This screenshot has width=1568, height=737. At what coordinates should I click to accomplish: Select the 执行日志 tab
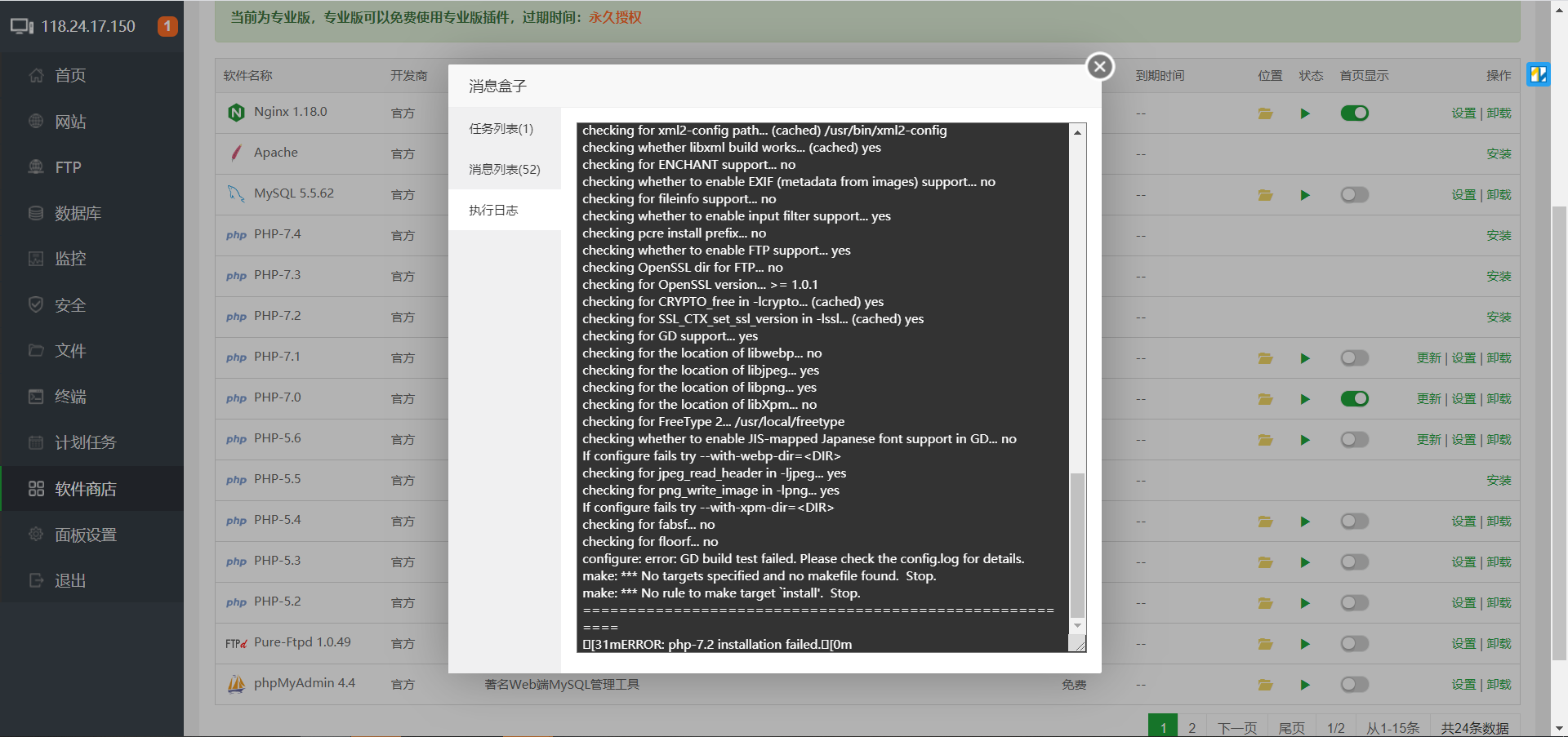(x=505, y=211)
